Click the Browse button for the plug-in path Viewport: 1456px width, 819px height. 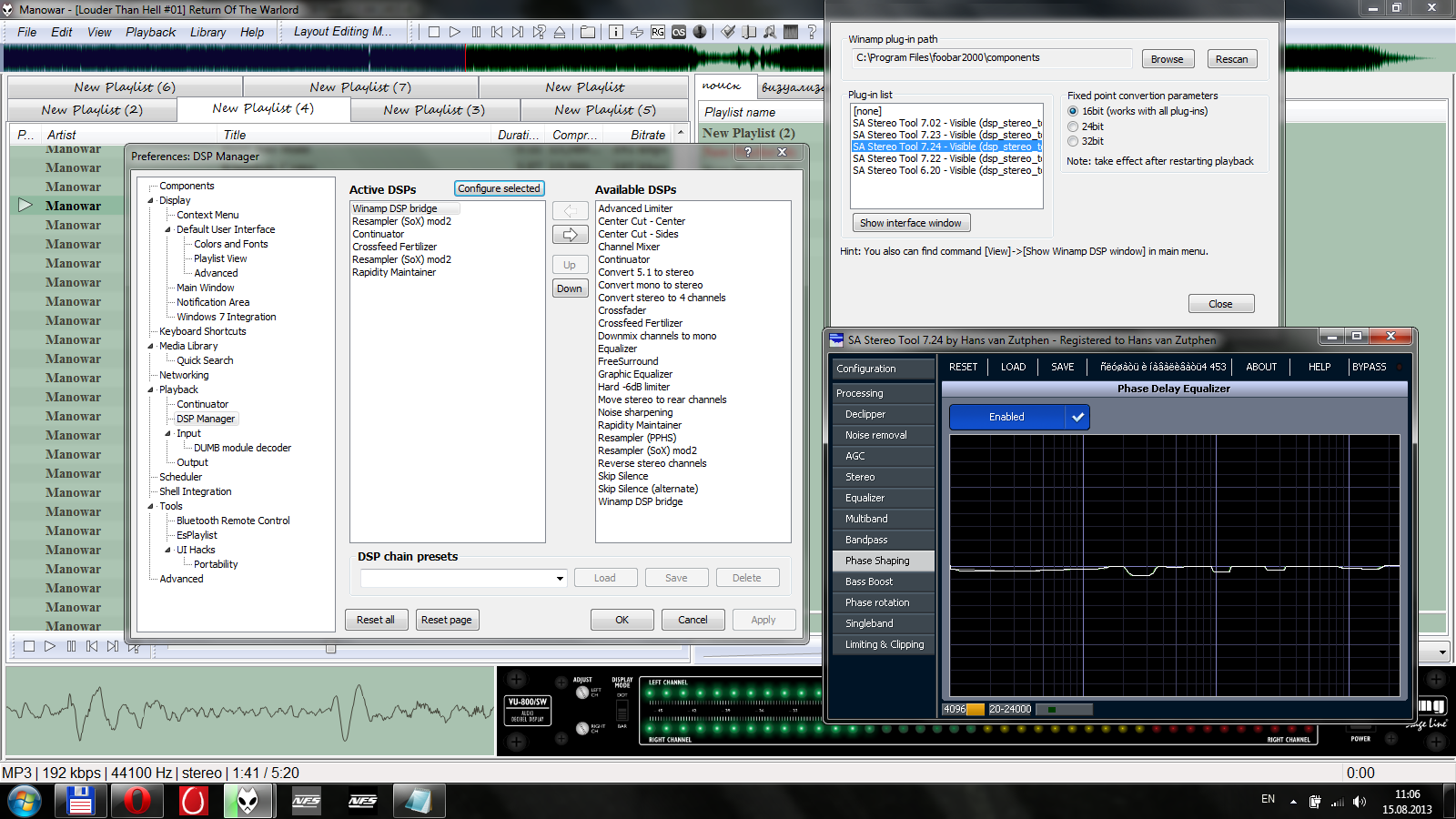tap(1168, 59)
